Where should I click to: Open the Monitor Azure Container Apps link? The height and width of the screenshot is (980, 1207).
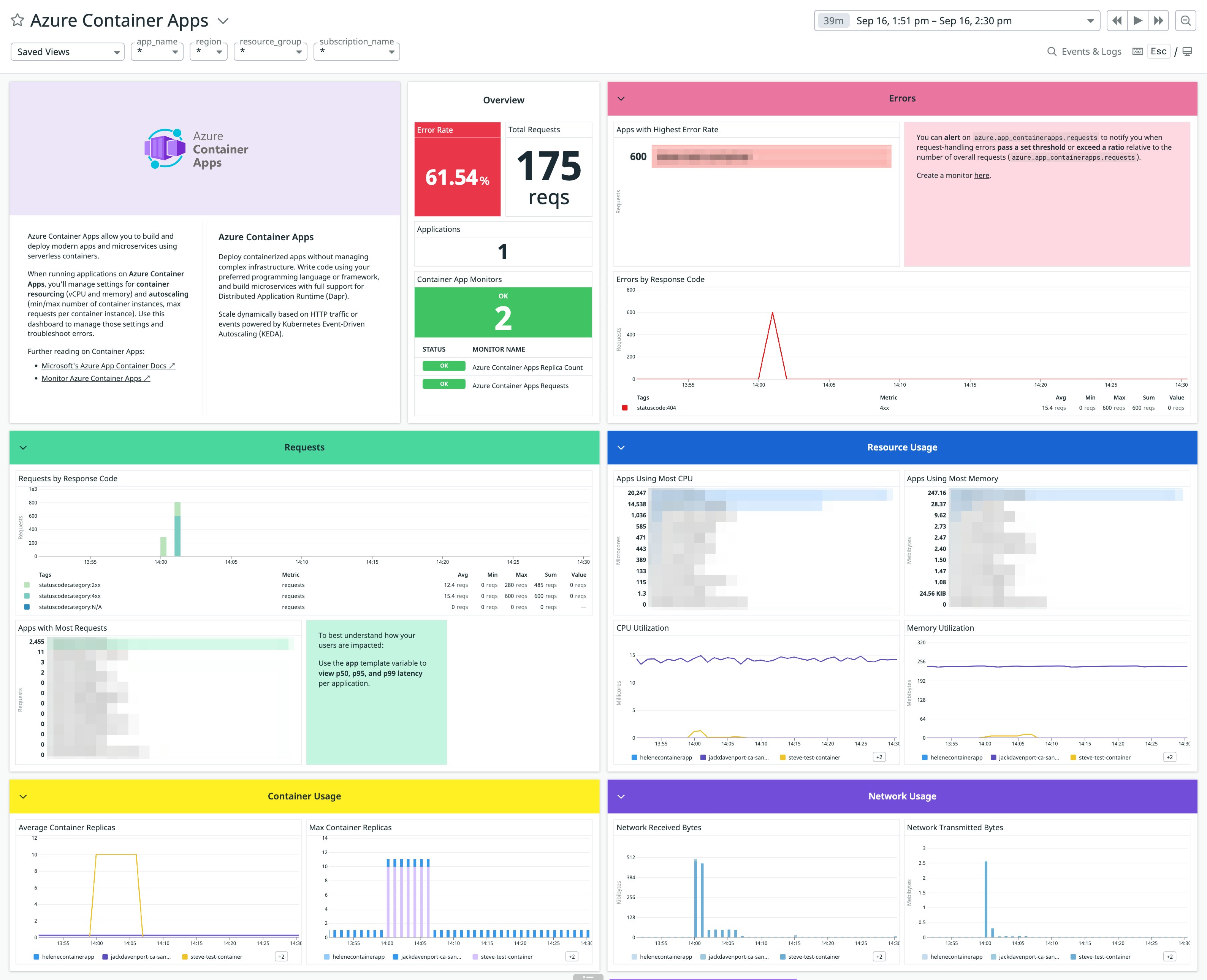point(92,377)
